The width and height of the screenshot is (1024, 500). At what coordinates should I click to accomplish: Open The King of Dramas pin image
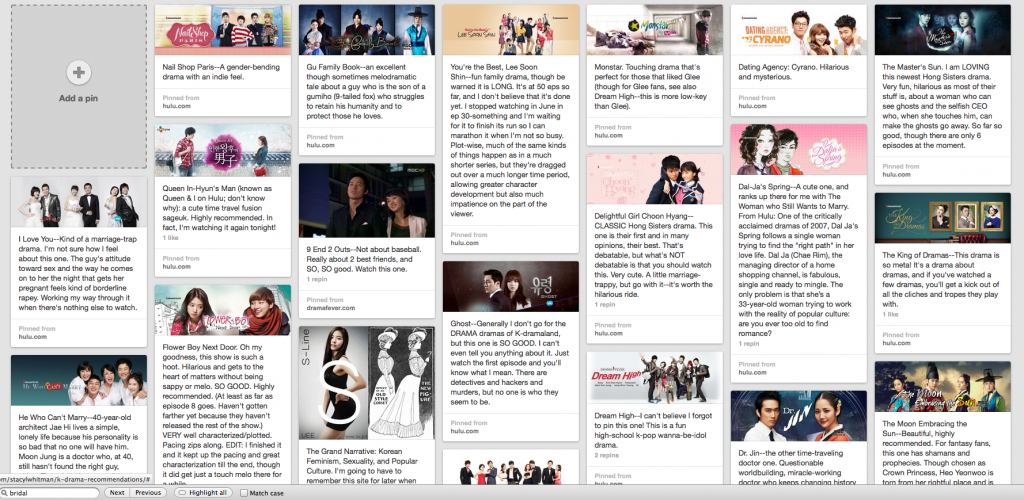point(942,218)
